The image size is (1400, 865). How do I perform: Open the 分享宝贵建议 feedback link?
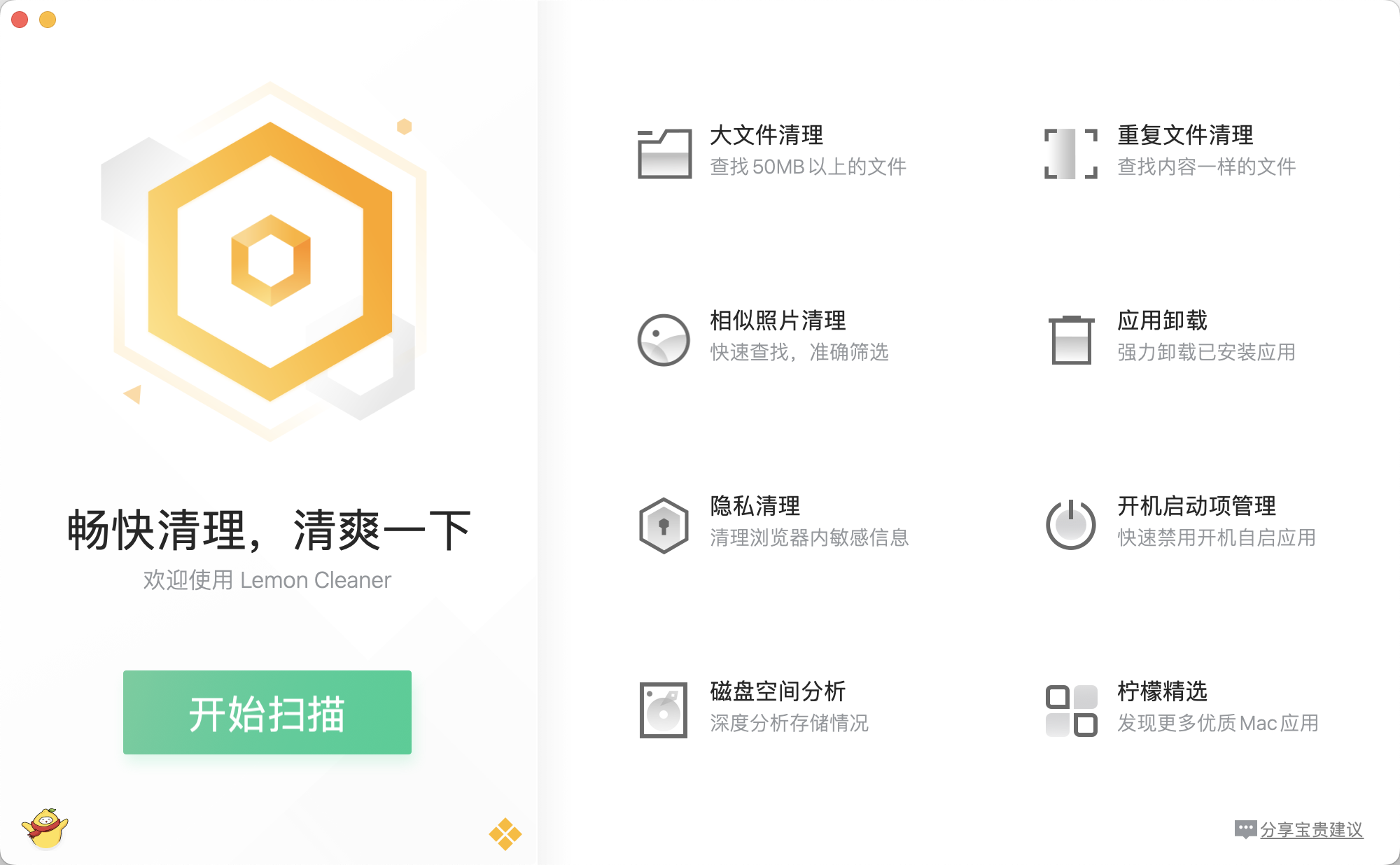click(1311, 830)
